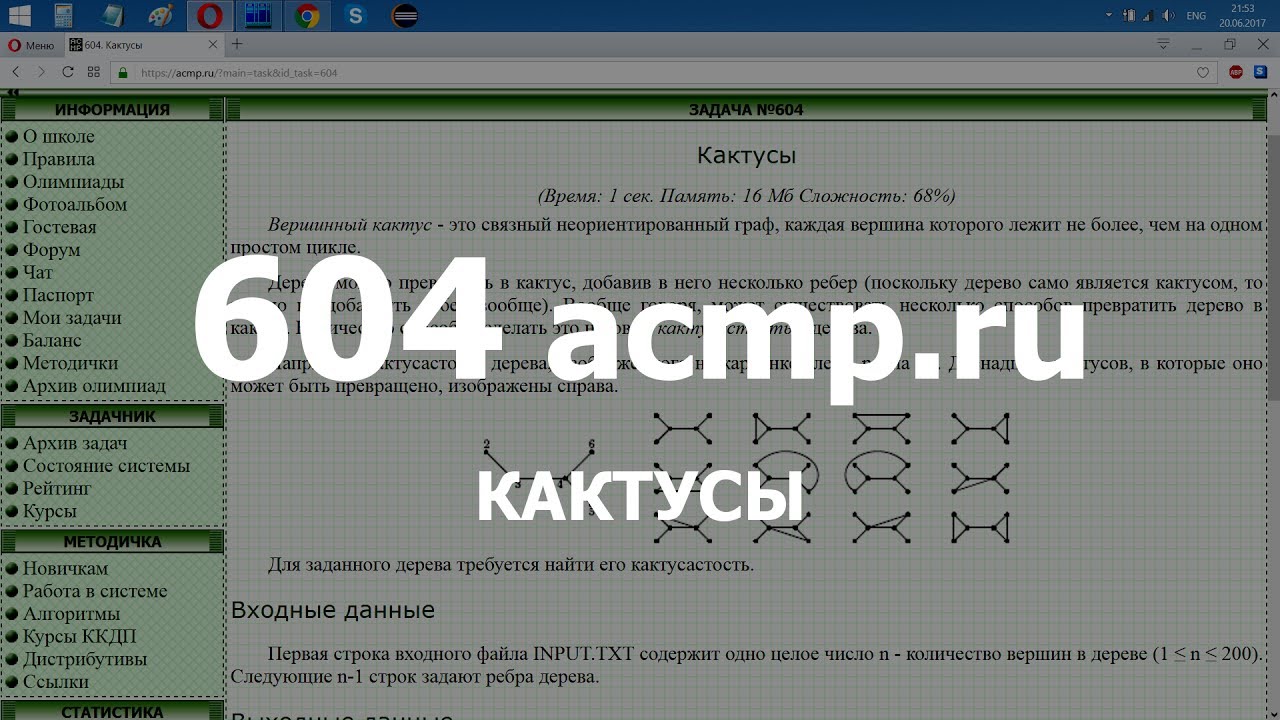
Task: View 'Состояние системы' page
Action: click(x=107, y=466)
